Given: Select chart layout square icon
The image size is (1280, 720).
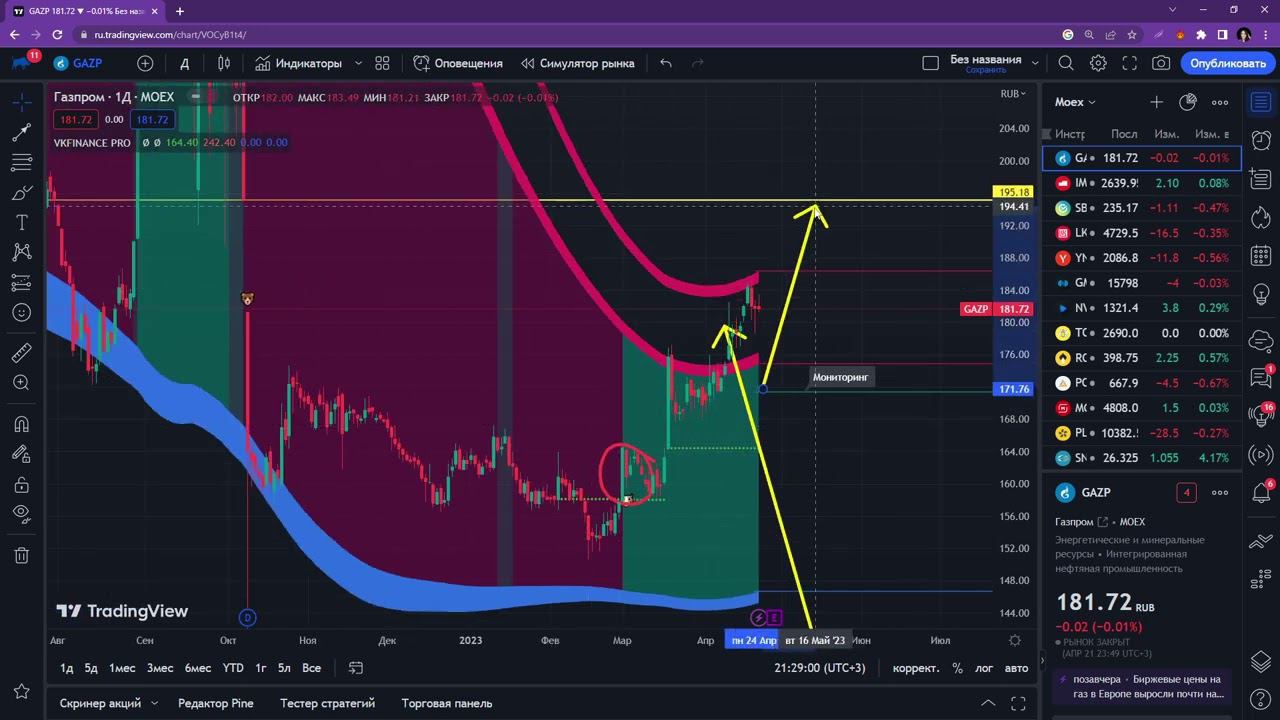Looking at the screenshot, I should pos(930,63).
